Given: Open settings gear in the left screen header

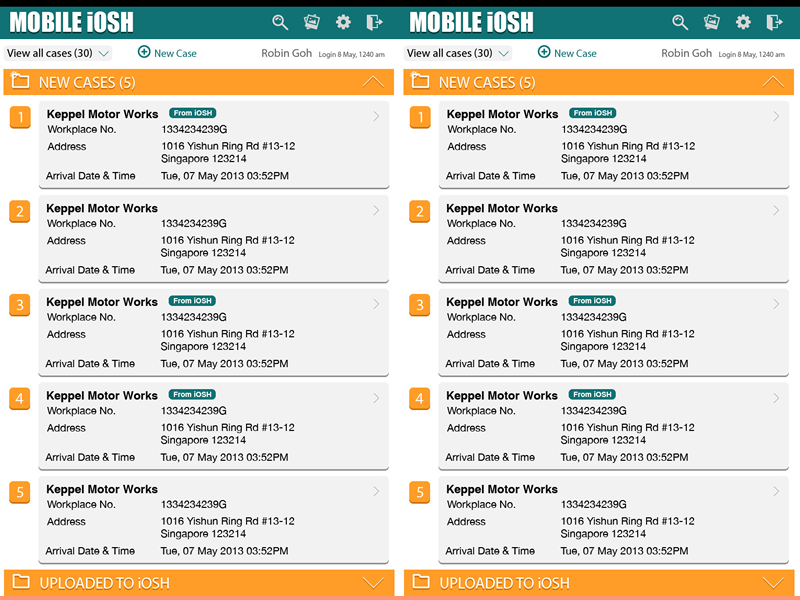Looking at the screenshot, I should 343,22.
